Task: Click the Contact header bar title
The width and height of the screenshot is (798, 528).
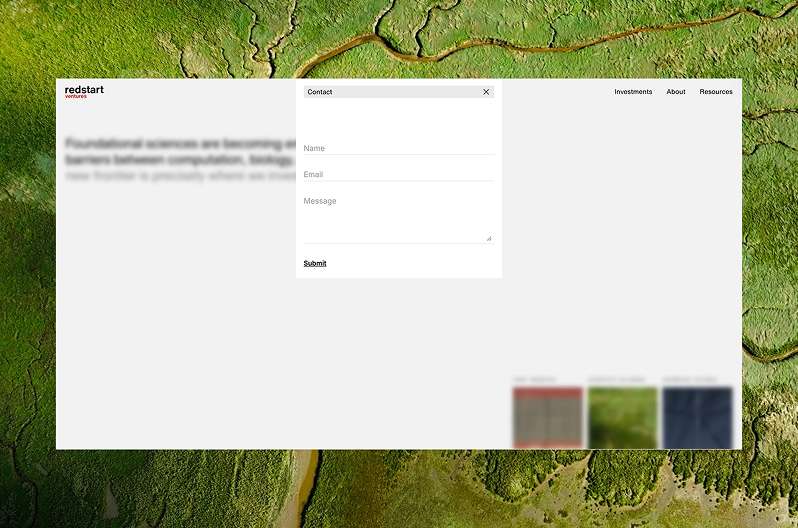Action: coord(320,92)
